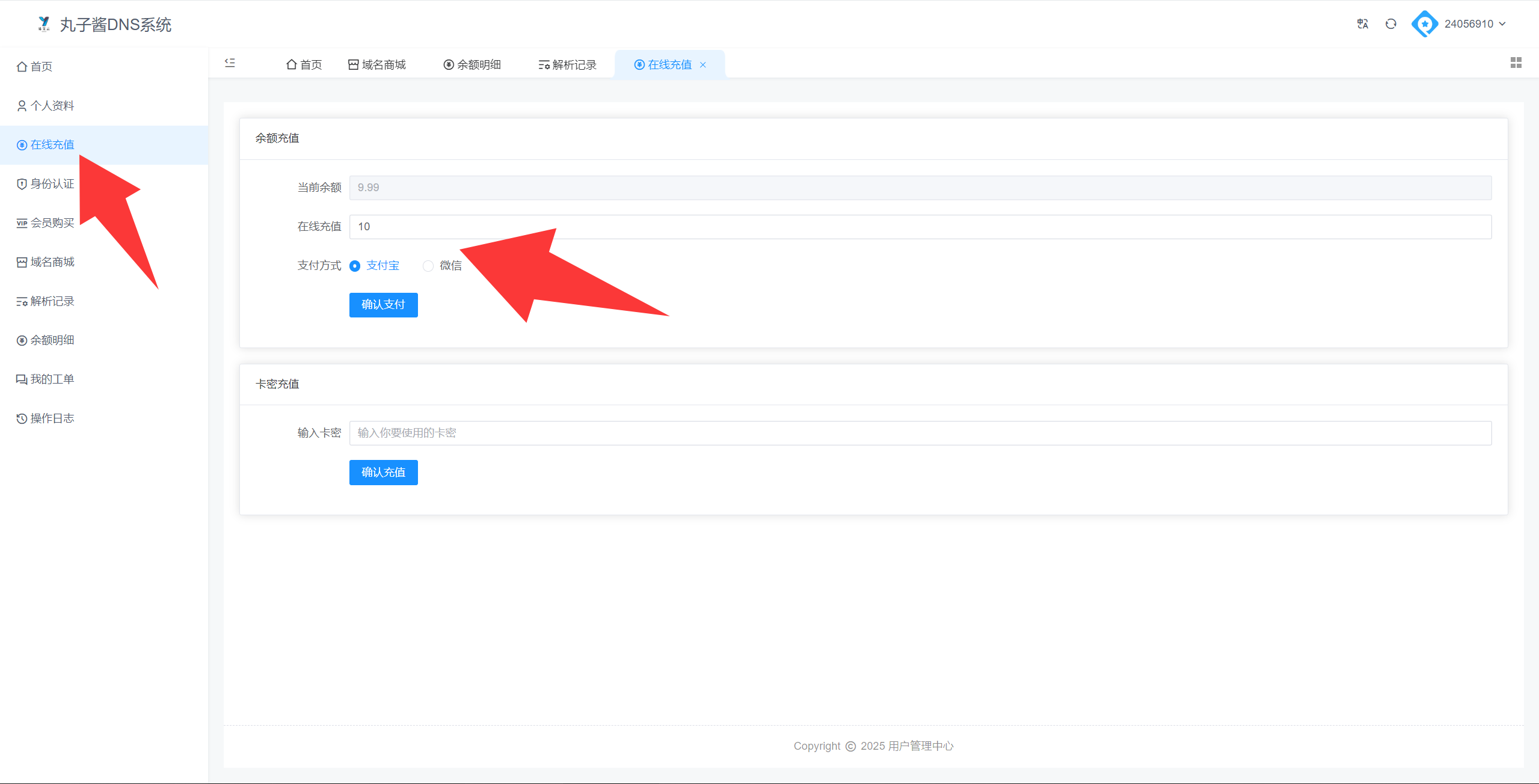Click the user avatar icon
Screen dimensions: 1539x784
coord(1424,24)
